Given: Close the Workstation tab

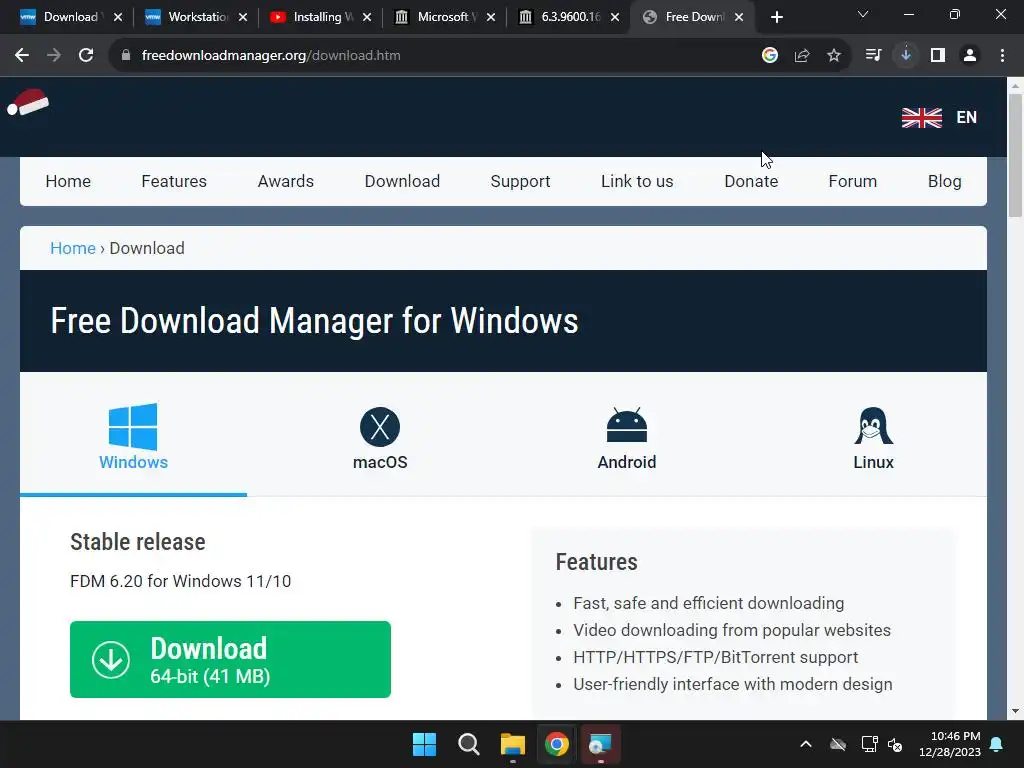Looking at the screenshot, I should click(243, 17).
